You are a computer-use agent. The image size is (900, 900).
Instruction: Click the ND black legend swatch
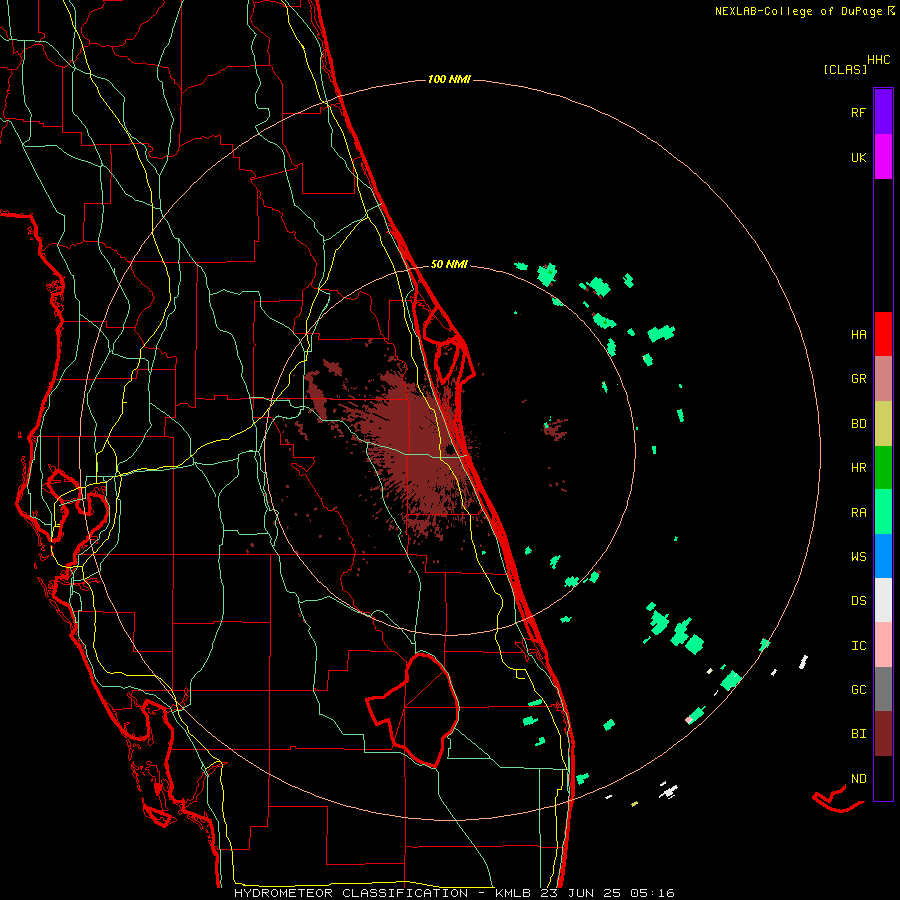(x=883, y=778)
